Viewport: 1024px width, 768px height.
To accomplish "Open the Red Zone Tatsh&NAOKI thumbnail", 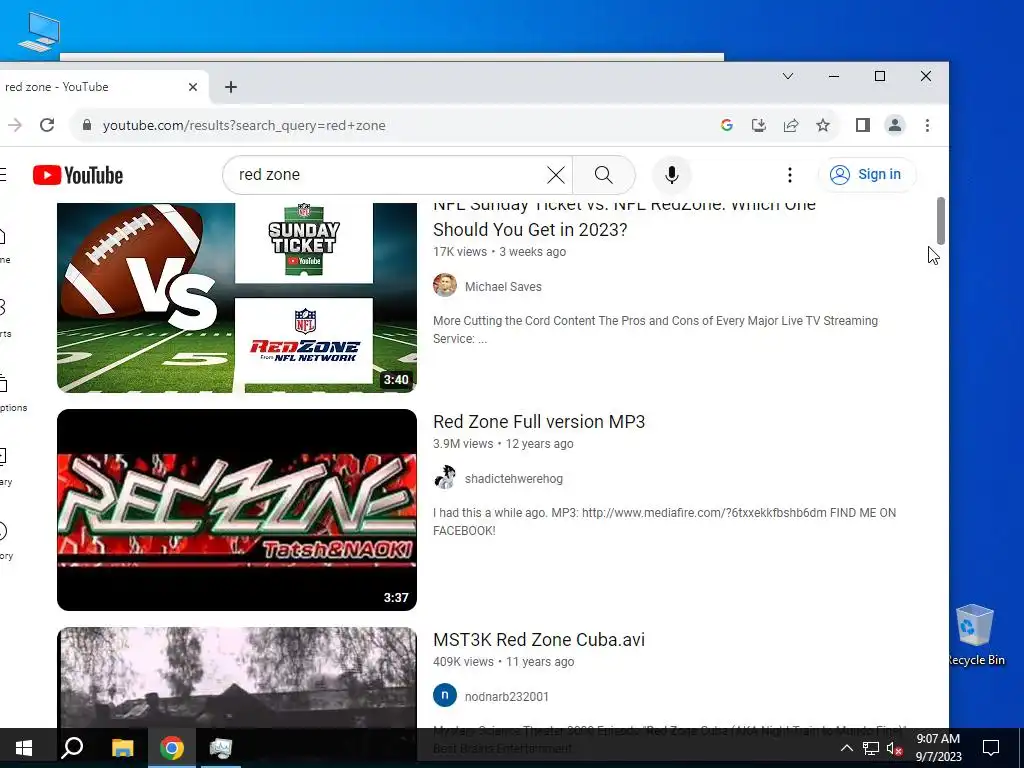I will tap(236, 510).
